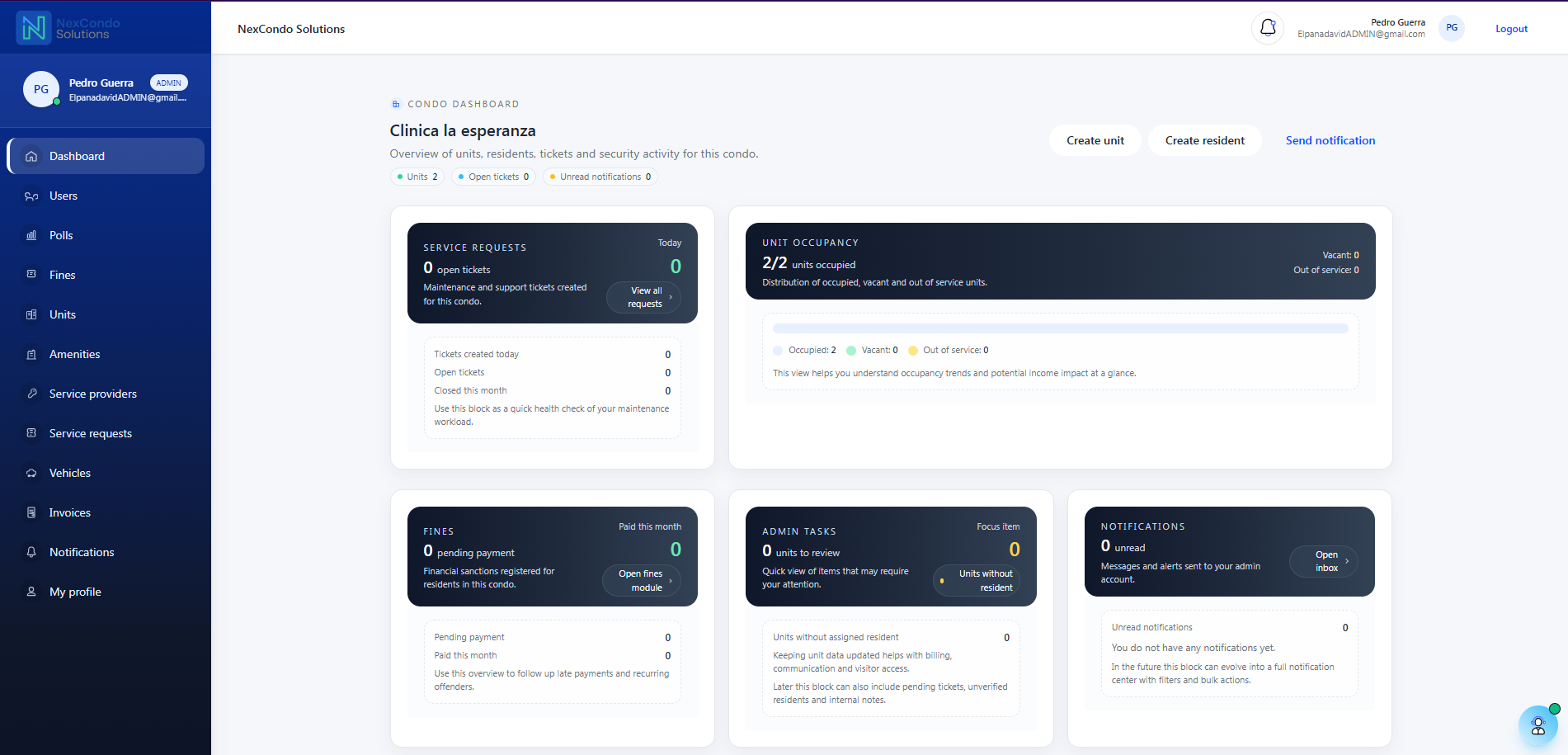Open the NexCondo Solutions logo icon
This screenshot has height=755, width=1568.
point(32,26)
